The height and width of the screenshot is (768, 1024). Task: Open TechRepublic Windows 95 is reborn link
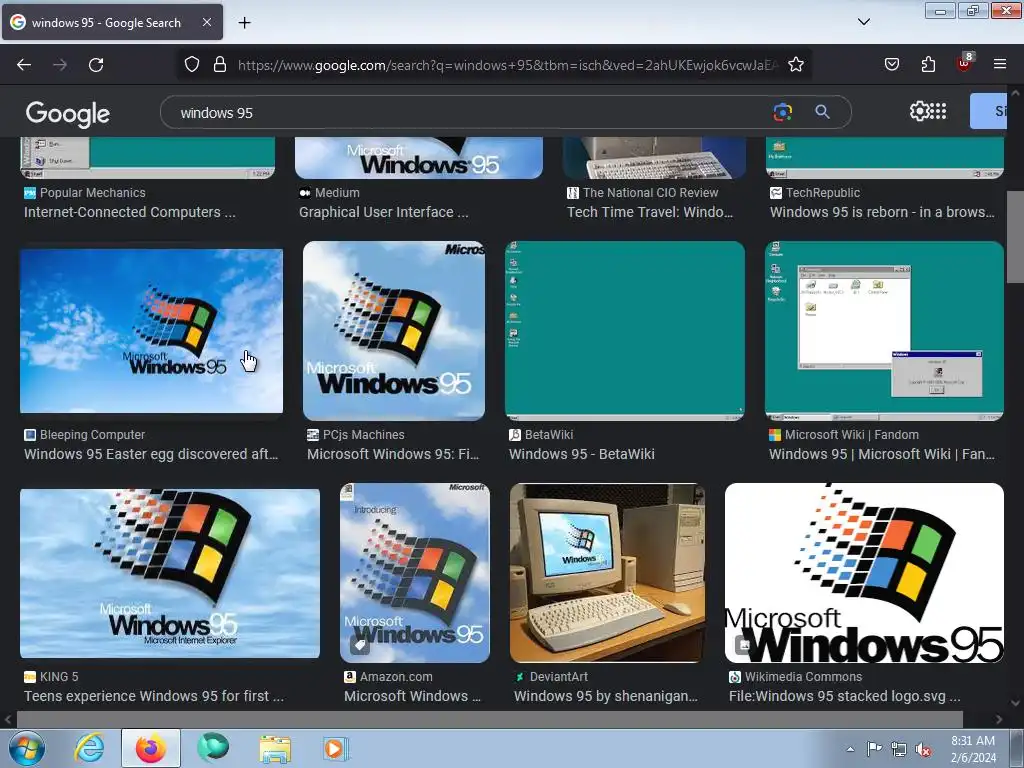(882, 212)
